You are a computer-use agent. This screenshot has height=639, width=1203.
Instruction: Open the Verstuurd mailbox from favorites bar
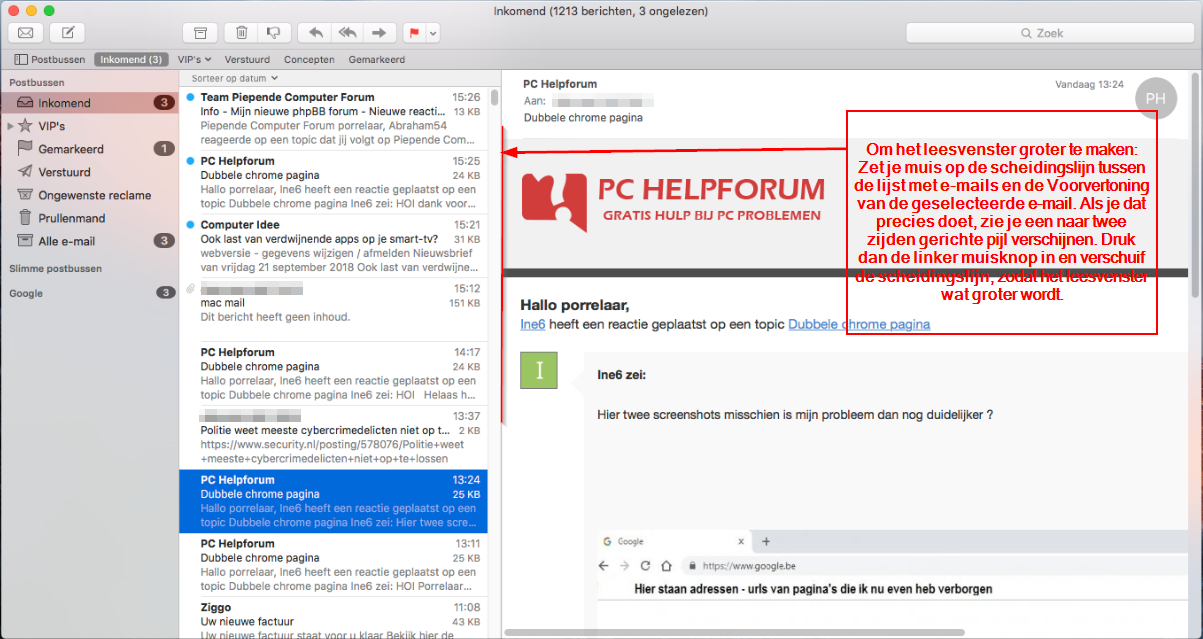[248, 59]
